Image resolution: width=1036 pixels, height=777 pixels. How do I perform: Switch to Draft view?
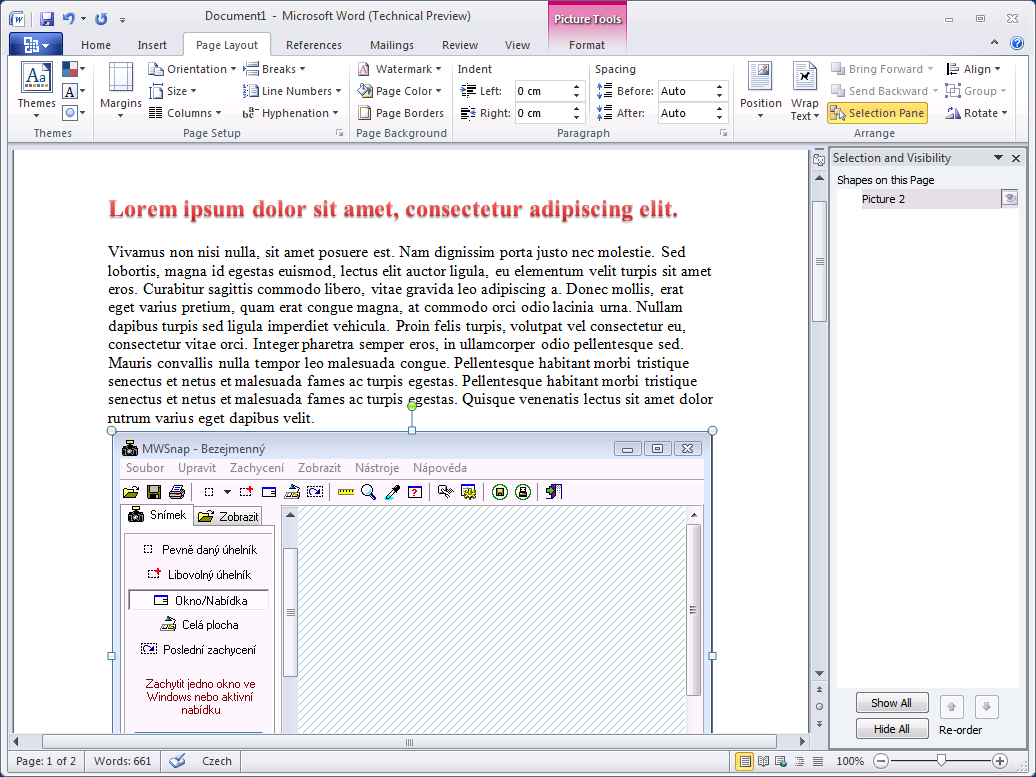[817, 761]
